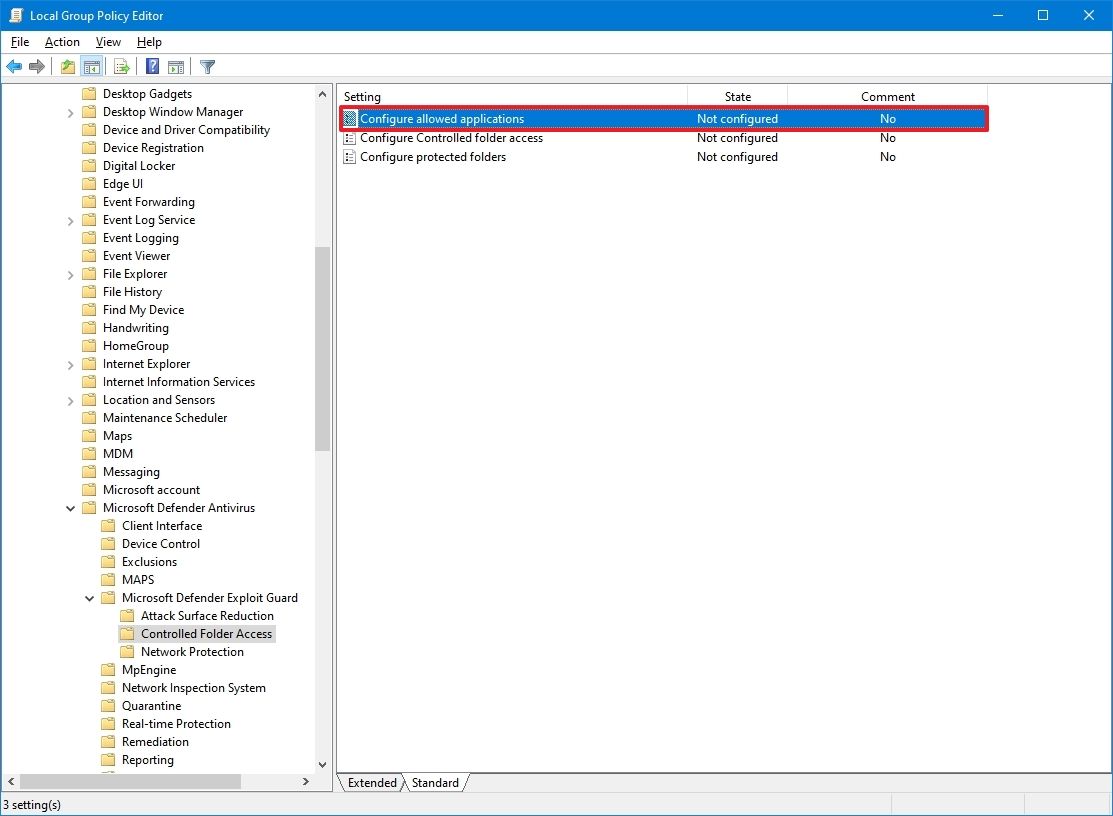This screenshot has width=1113, height=816.
Task: Collapse the Microsoft Defender Antivirus node
Action: point(69,507)
